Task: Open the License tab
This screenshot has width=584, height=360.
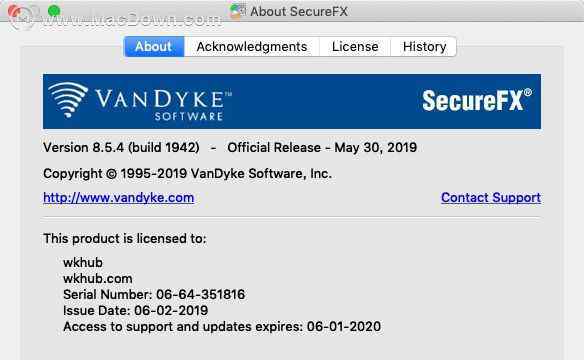Action: (x=355, y=47)
